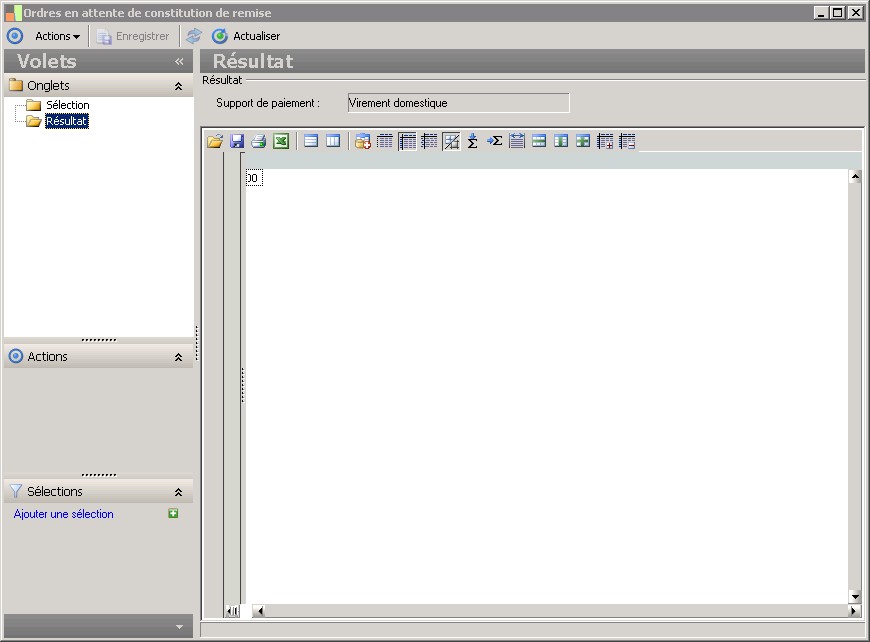Collapse the Sélections panel section
The height and width of the screenshot is (642, 870).
click(178, 492)
